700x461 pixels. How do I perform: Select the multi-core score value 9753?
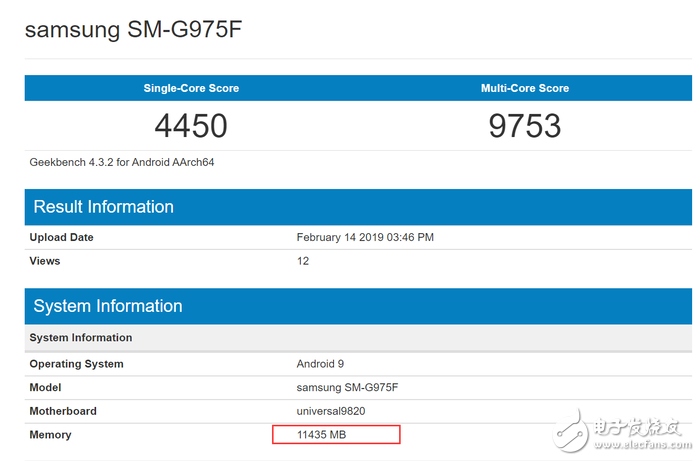pyautogui.click(x=525, y=126)
